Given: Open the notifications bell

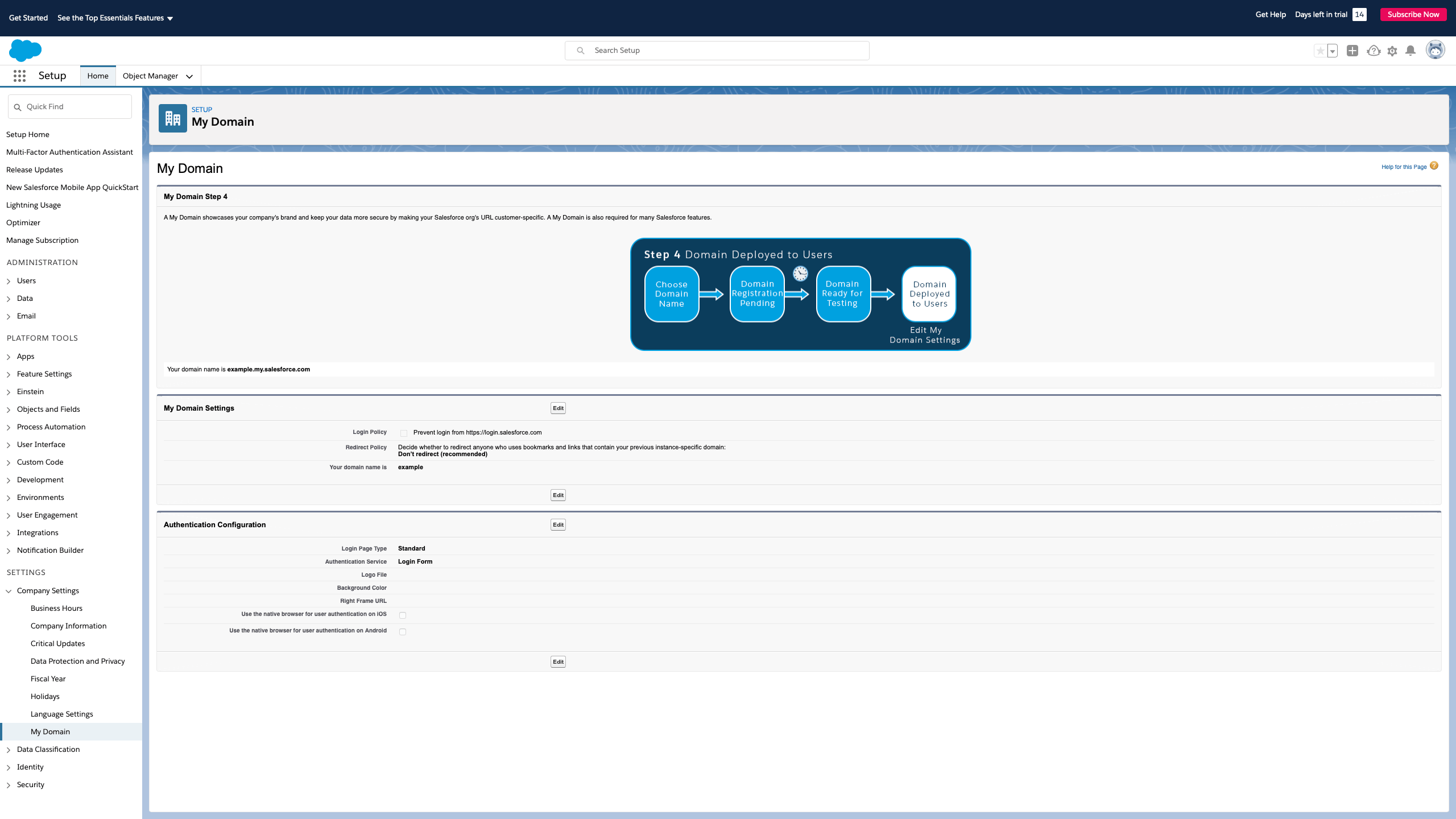Looking at the screenshot, I should coord(1410,51).
